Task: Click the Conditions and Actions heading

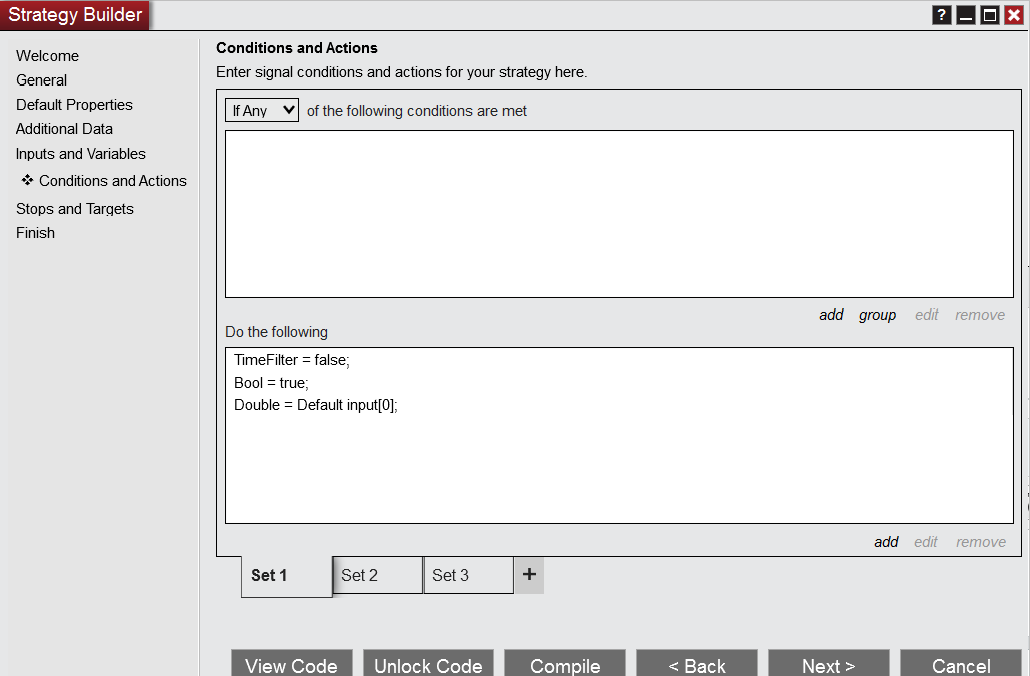Action: [x=297, y=48]
